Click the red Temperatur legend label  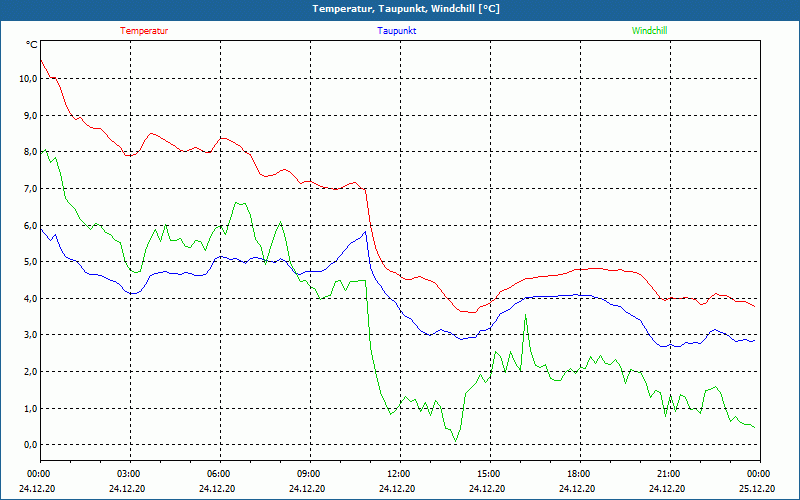pyautogui.click(x=144, y=31)
